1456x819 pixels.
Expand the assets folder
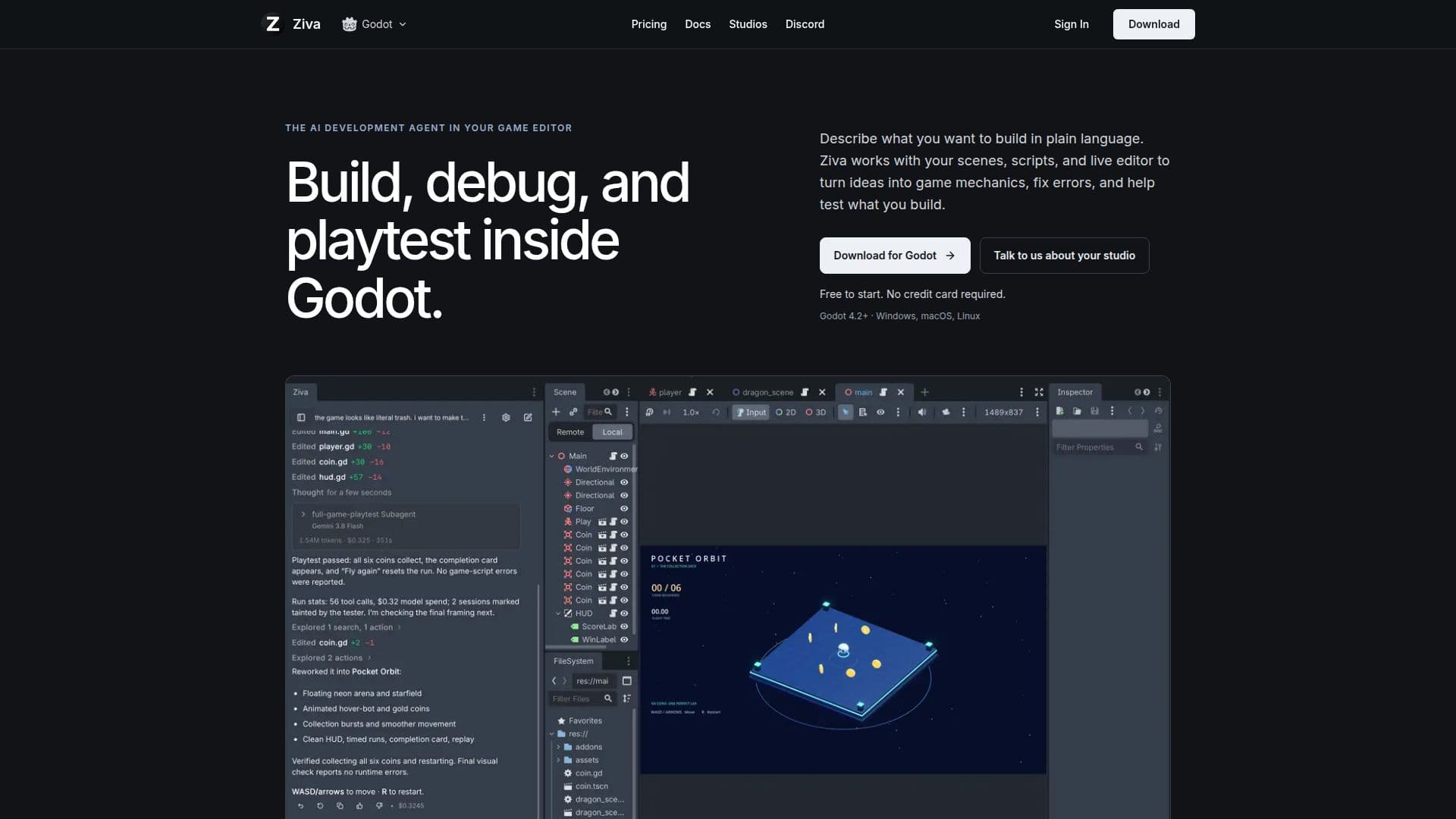[x=559, y=760]
